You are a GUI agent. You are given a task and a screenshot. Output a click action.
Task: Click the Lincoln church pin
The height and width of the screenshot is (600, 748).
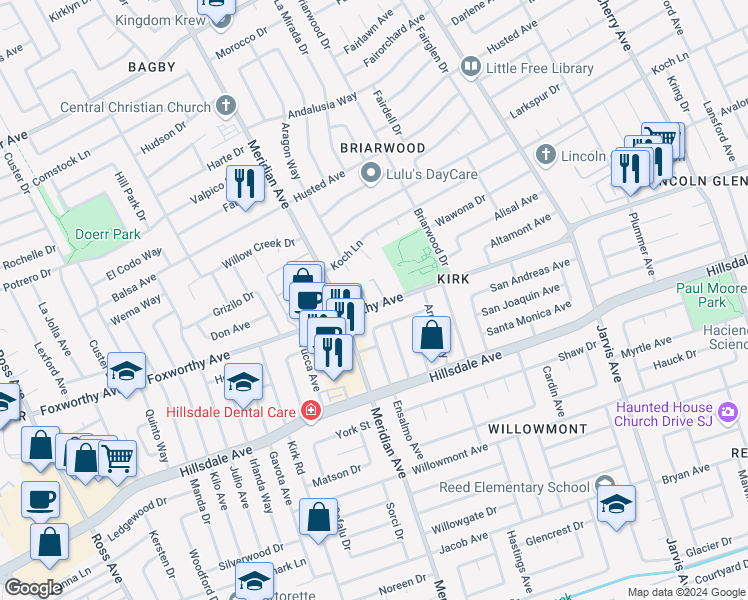coord(546,155)
